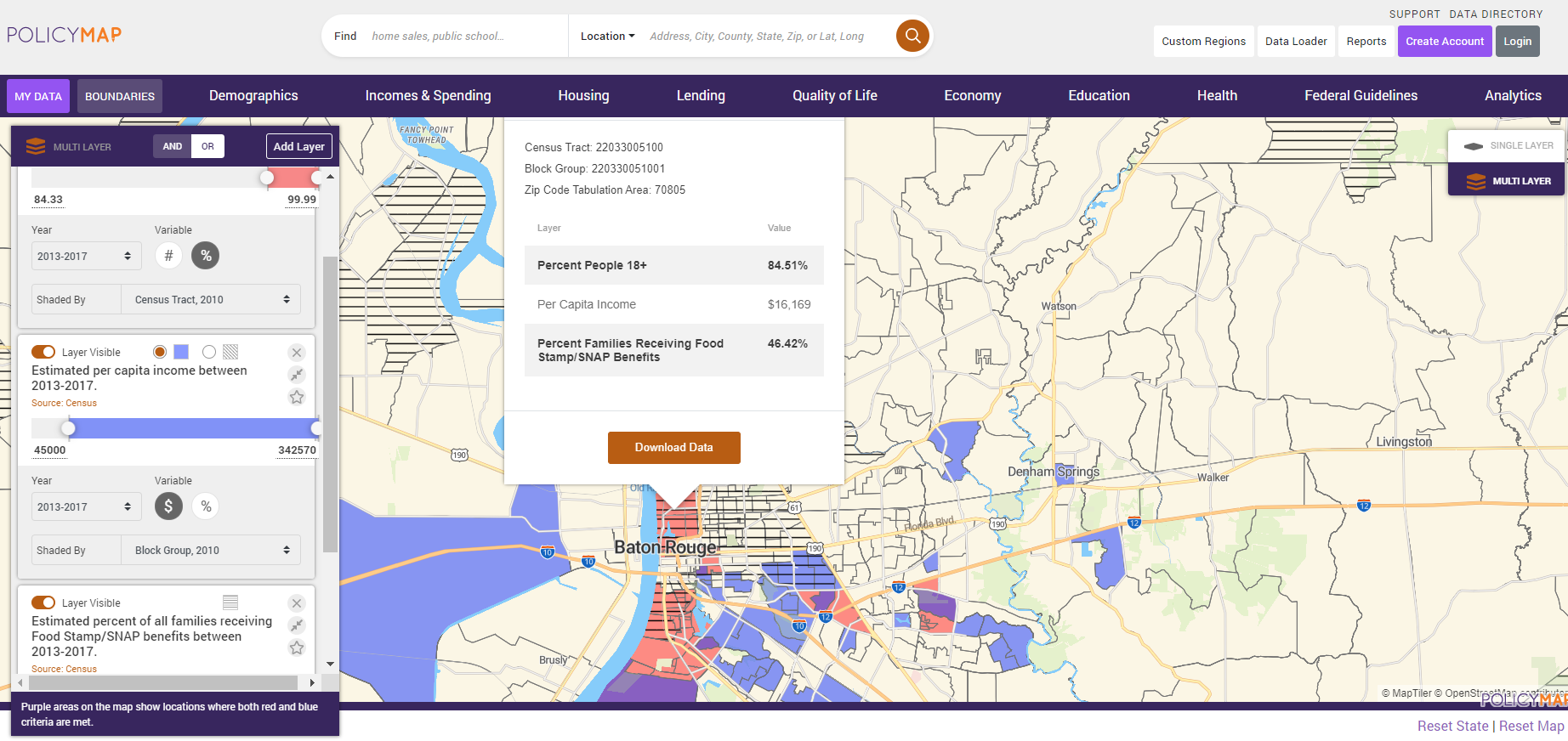The width and height of the screenshot is (1568, 741).
Task: Select the dollar variable for per capita income
Action: (168, 506)
